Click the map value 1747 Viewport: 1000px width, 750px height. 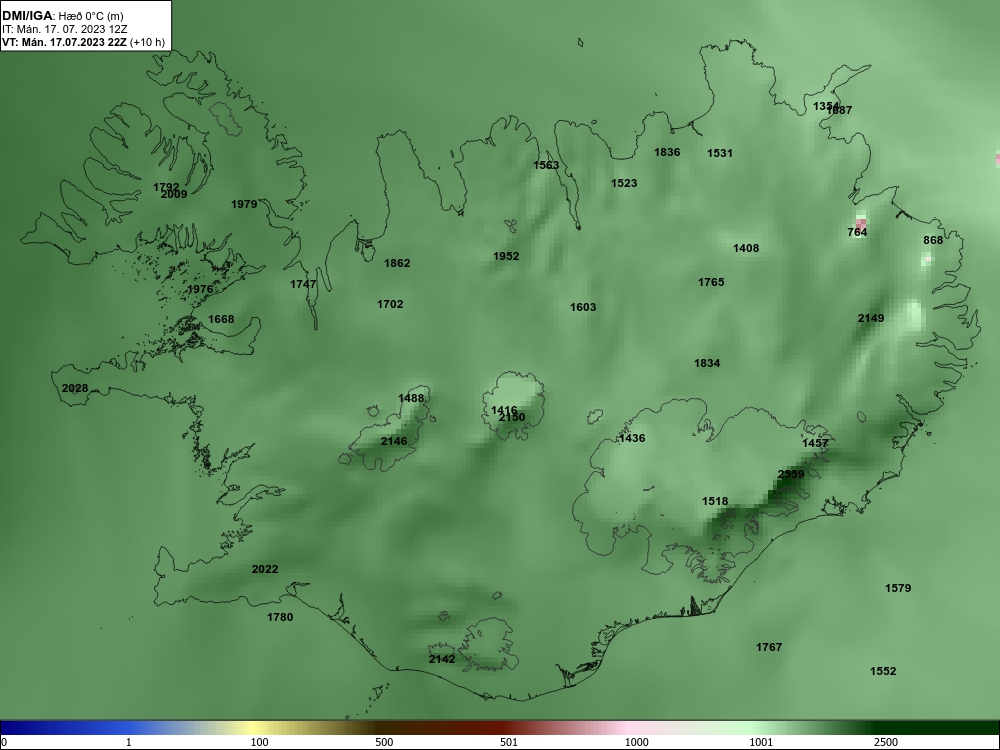pos(303,284)
